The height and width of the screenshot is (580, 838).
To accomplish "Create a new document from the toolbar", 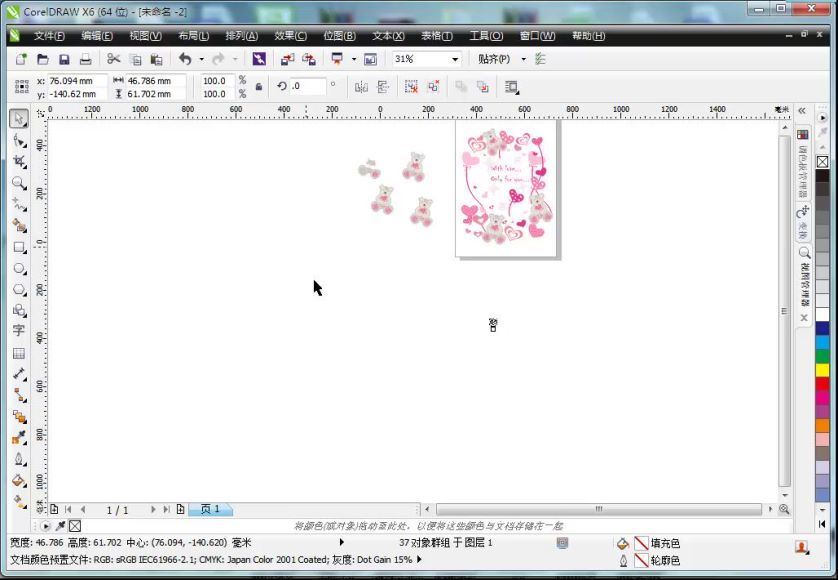I will tap(21, 59).
